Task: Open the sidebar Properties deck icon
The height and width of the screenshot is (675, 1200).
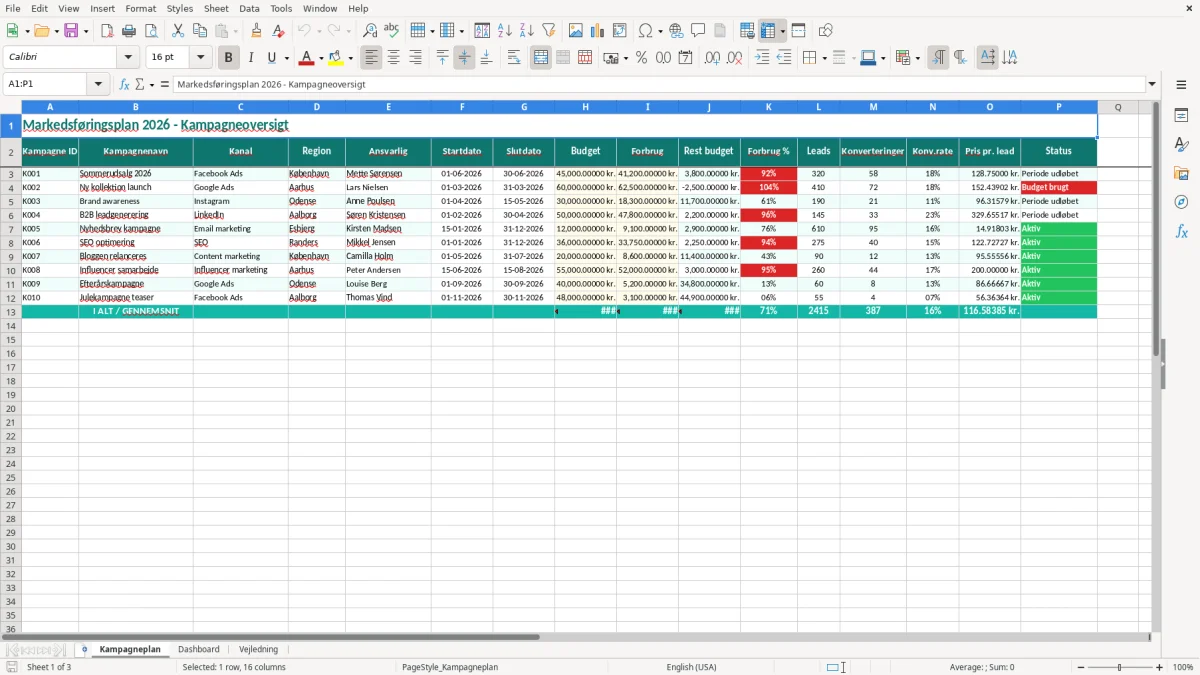Action: point(1181,116)
